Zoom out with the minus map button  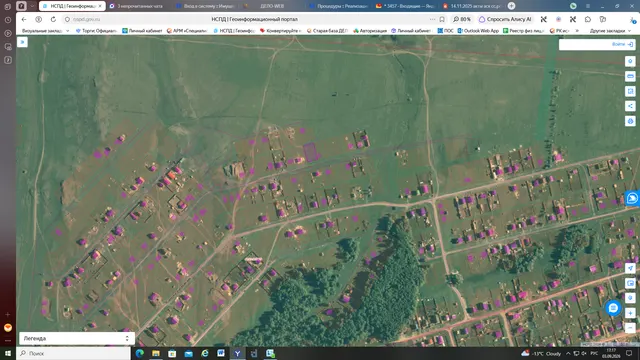click(630, 327)
